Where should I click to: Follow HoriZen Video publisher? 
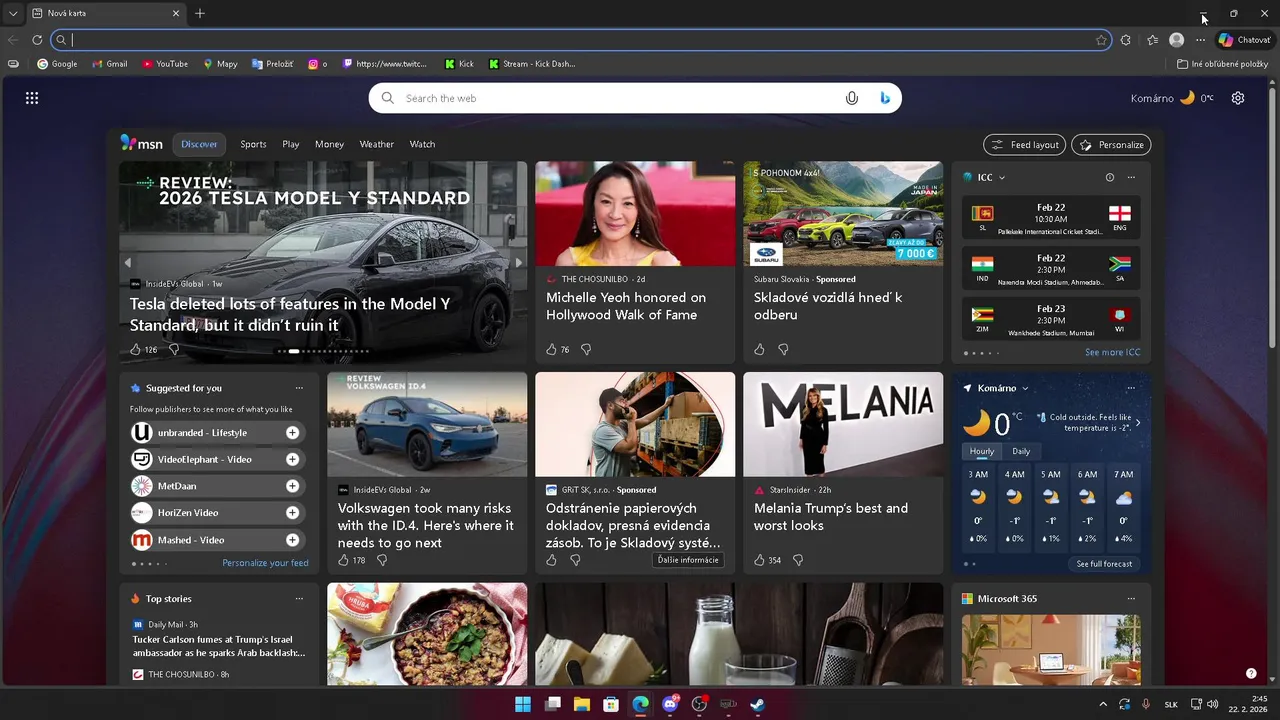click(292, 513)
